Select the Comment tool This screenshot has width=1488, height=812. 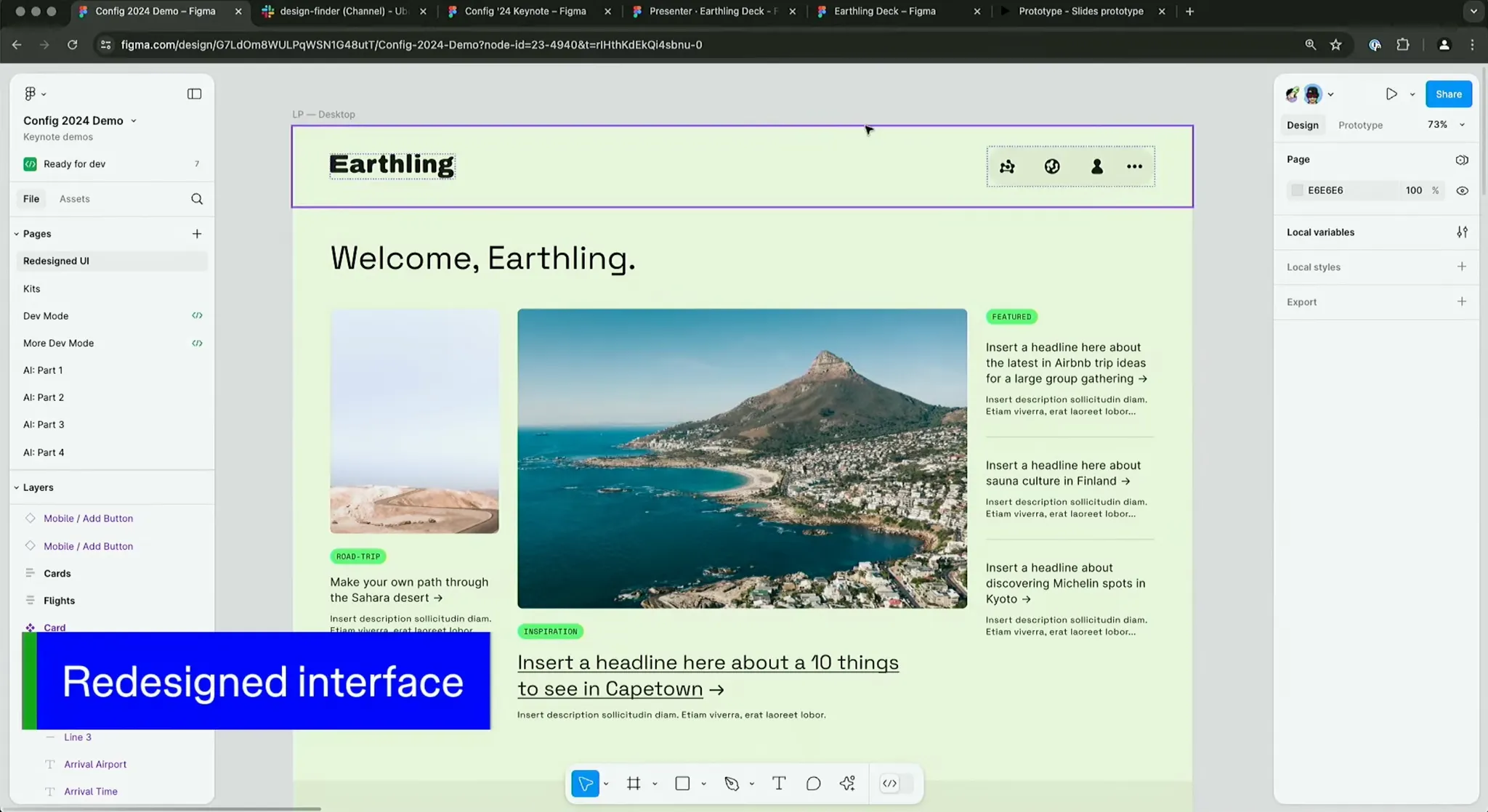coord(813,783)
